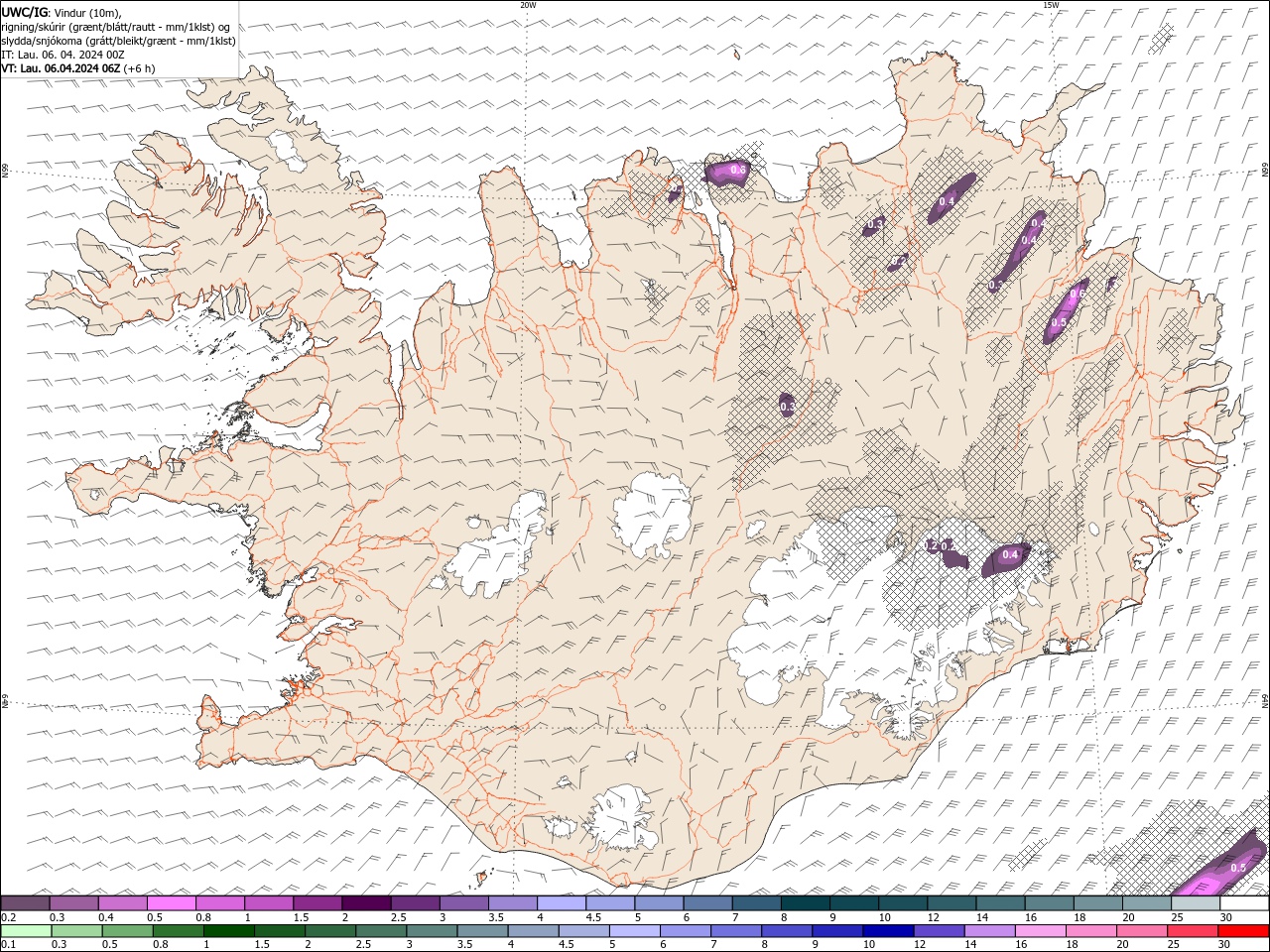Click the 0.5 label on the purple streak in east Iceland
The width and height of the screenshot is (1270, 952).
point(1058,322)
